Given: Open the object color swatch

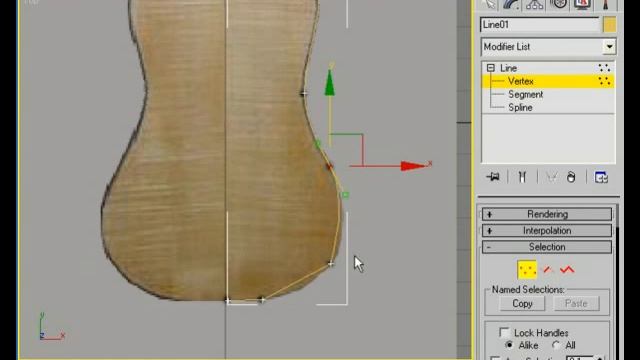Looking at the screenshot, I should tap(609, 24).
